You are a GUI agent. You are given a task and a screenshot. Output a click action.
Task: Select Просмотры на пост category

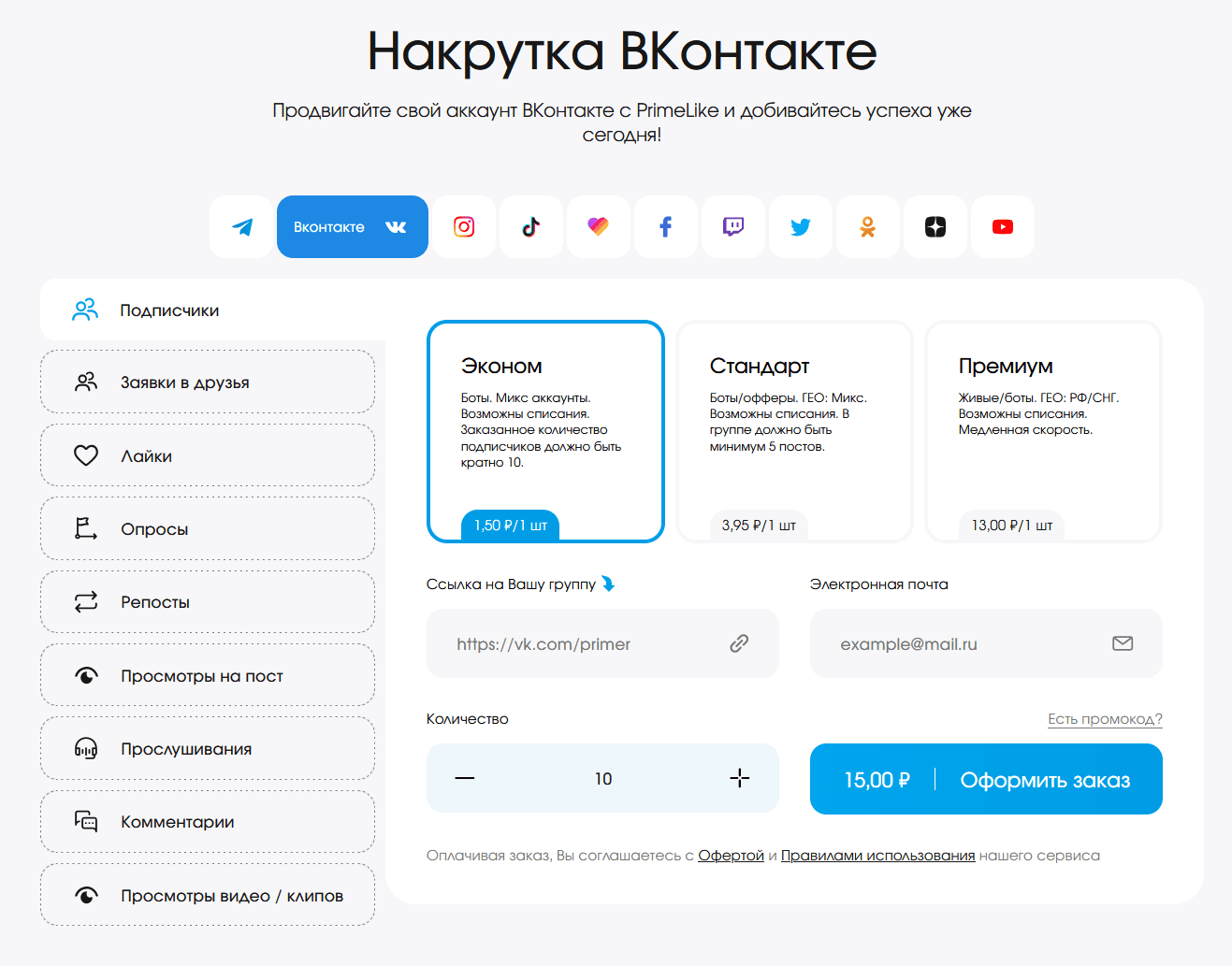point(208,675)
